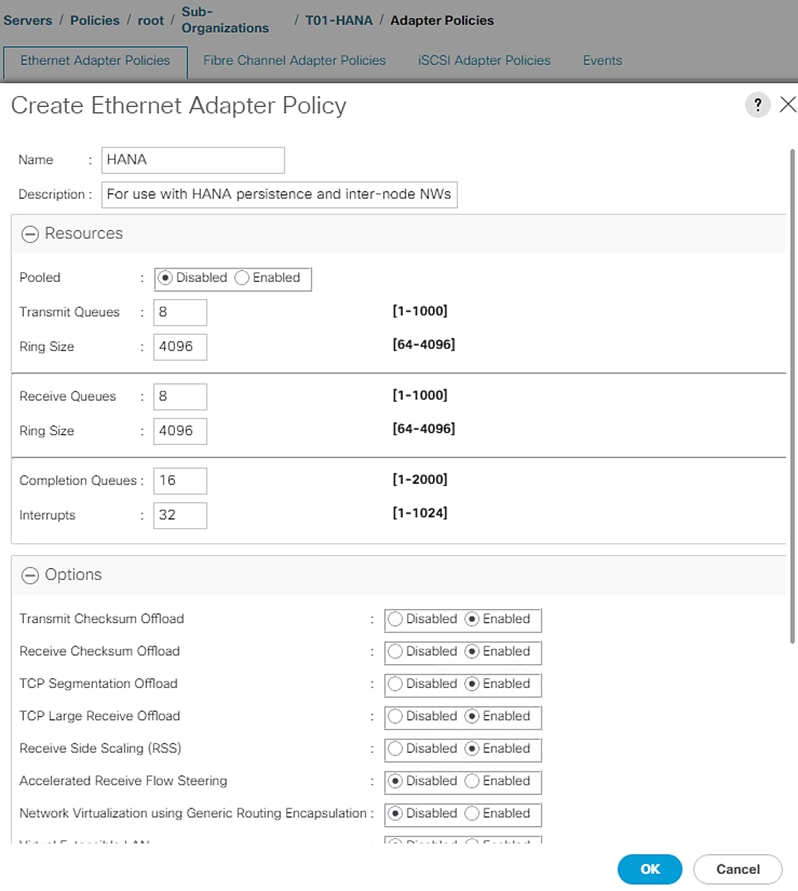Collapse the Options section
798x891 pixels.
coord(30,575)
